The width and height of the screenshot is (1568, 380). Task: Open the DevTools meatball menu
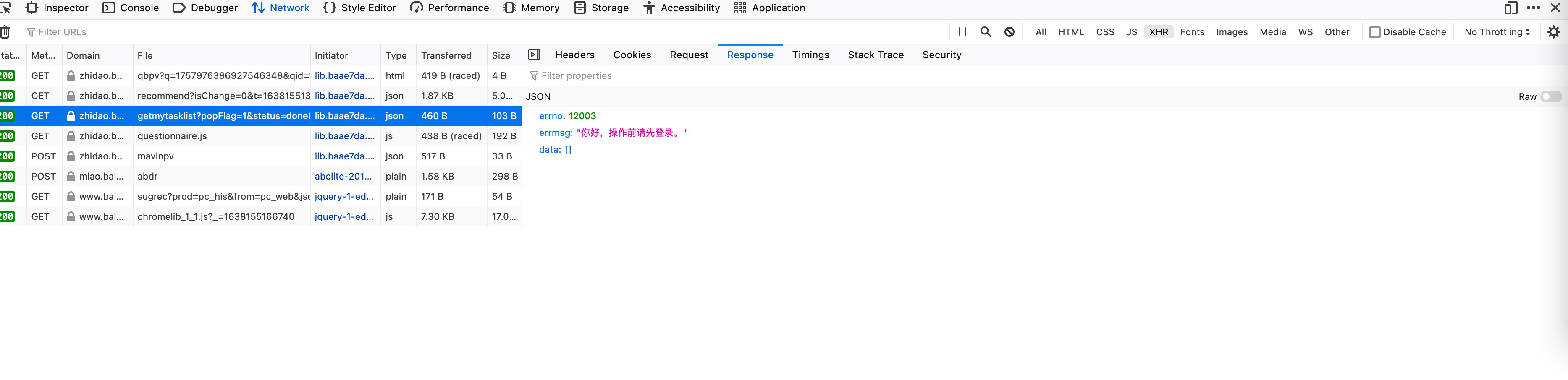point(1534,8)
